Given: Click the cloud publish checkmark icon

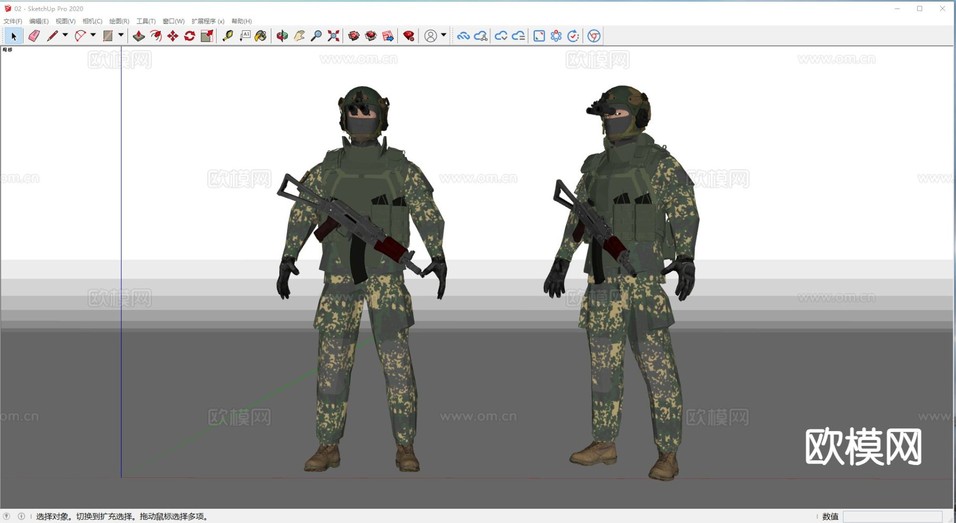Looking at the screenshot, I should 501,36.
